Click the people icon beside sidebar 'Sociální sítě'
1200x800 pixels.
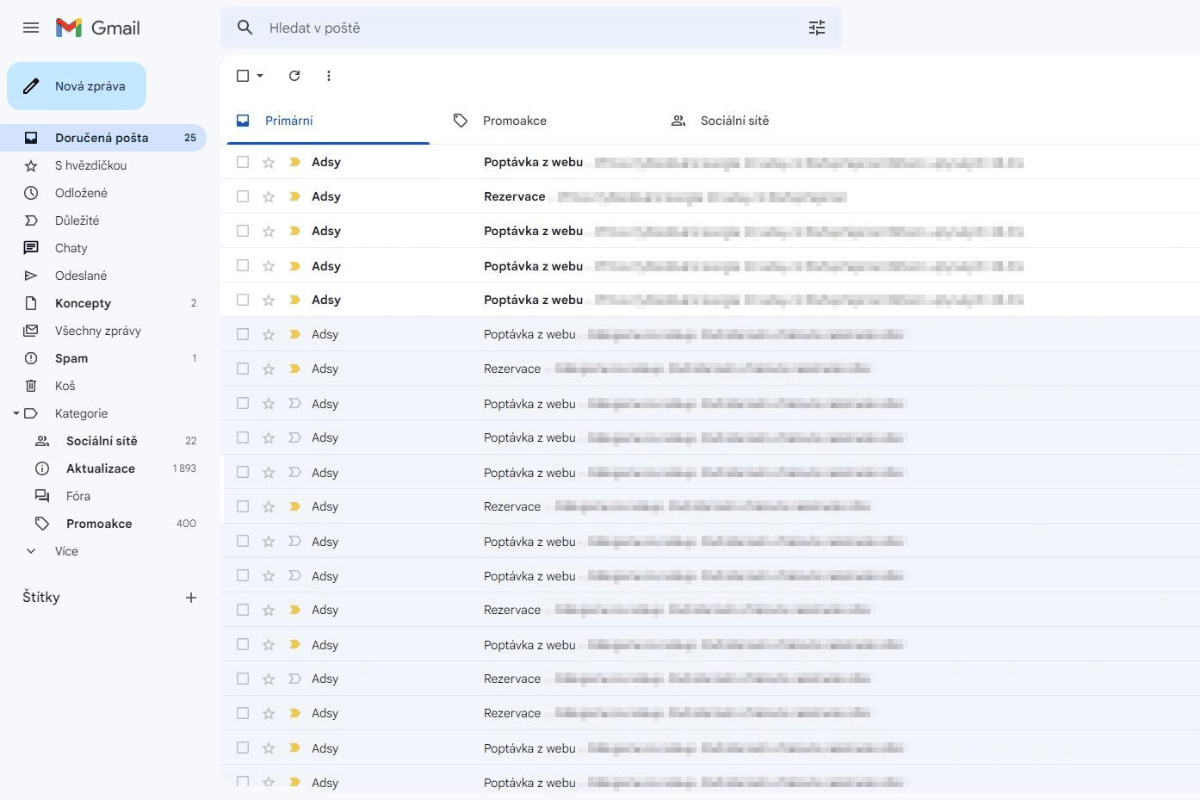[42, 441]
